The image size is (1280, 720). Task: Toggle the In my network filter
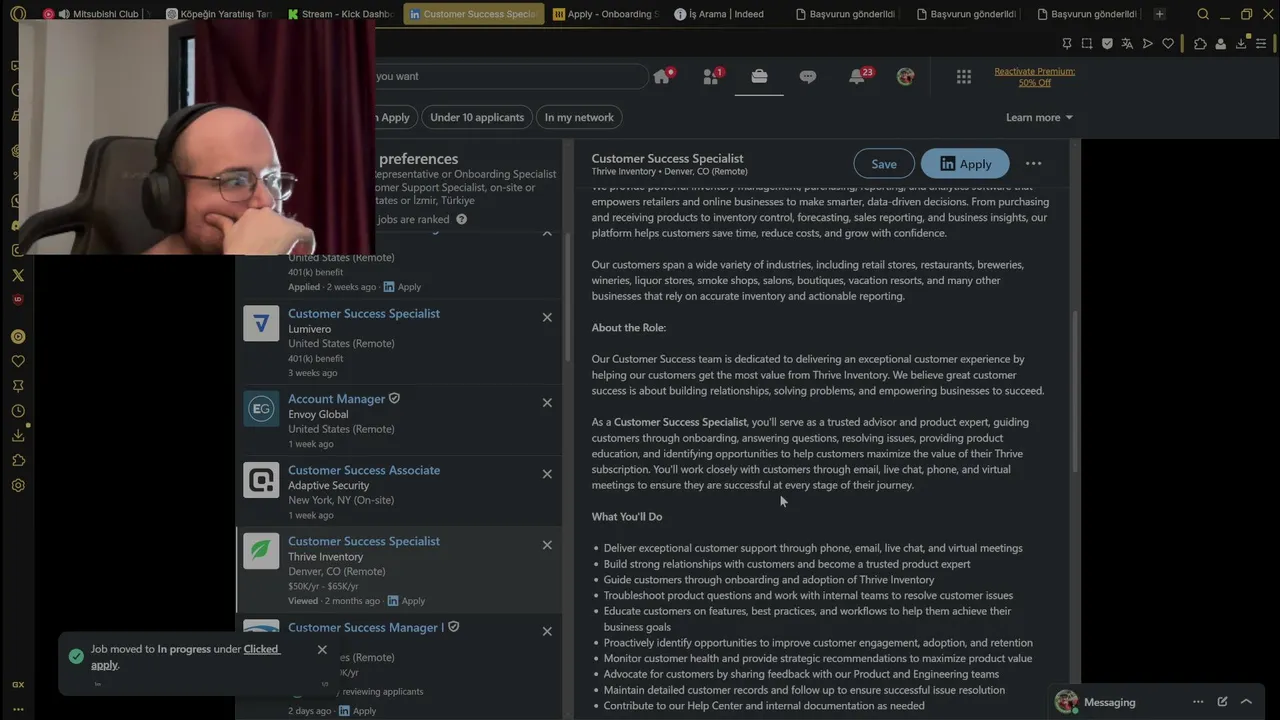[x=579, y=117]
